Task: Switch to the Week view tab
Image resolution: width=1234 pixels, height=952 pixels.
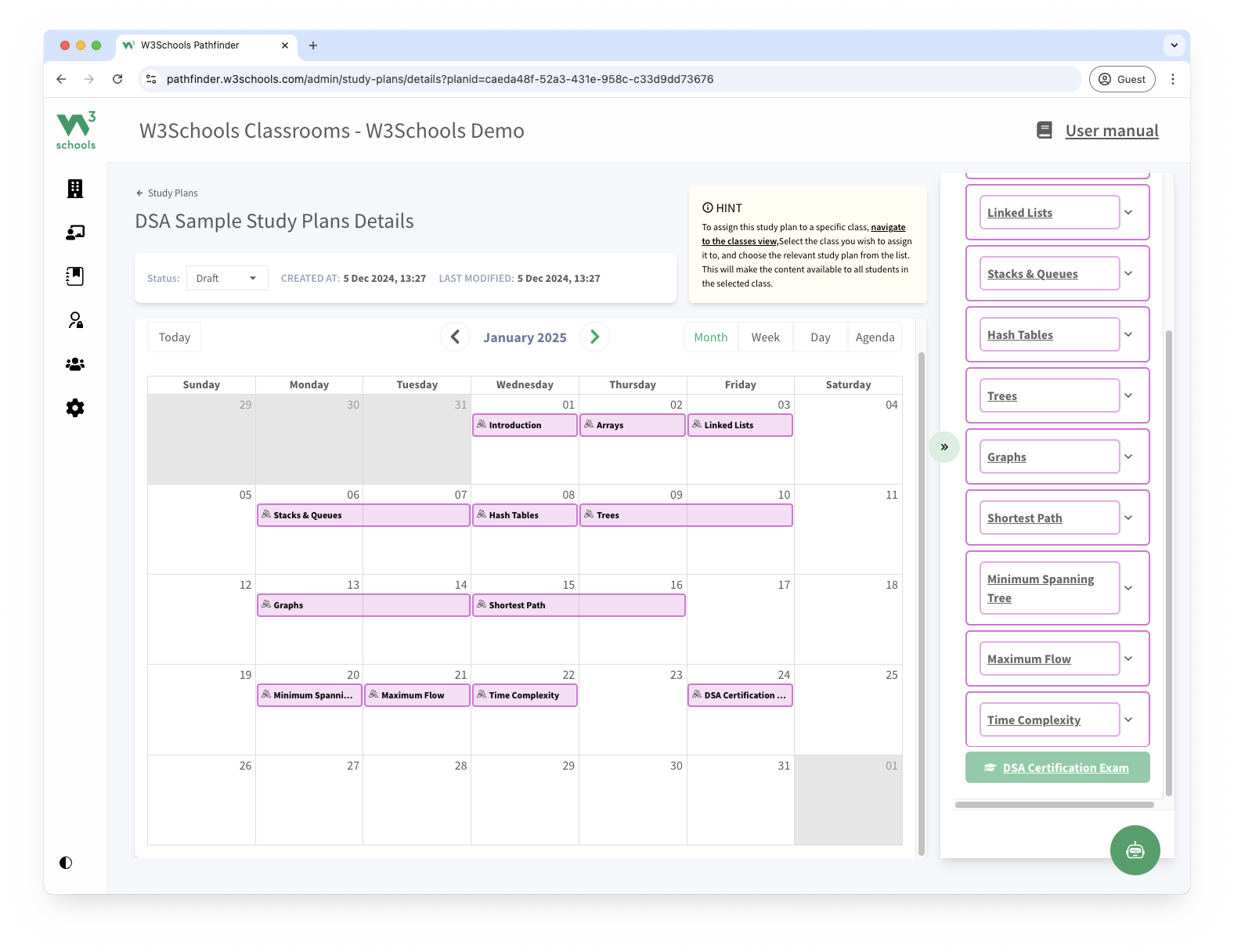Action: click(765, 337)
